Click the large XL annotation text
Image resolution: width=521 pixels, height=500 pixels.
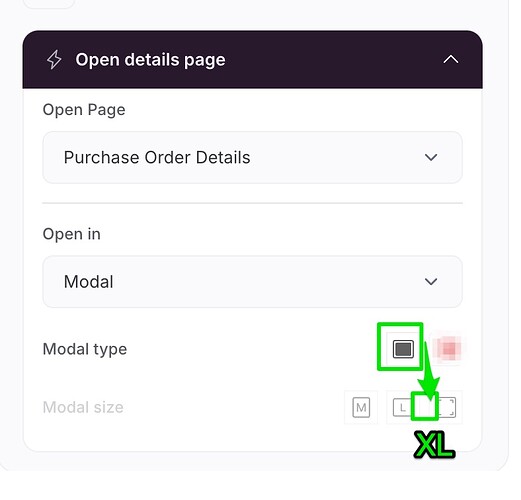[434, 445]
